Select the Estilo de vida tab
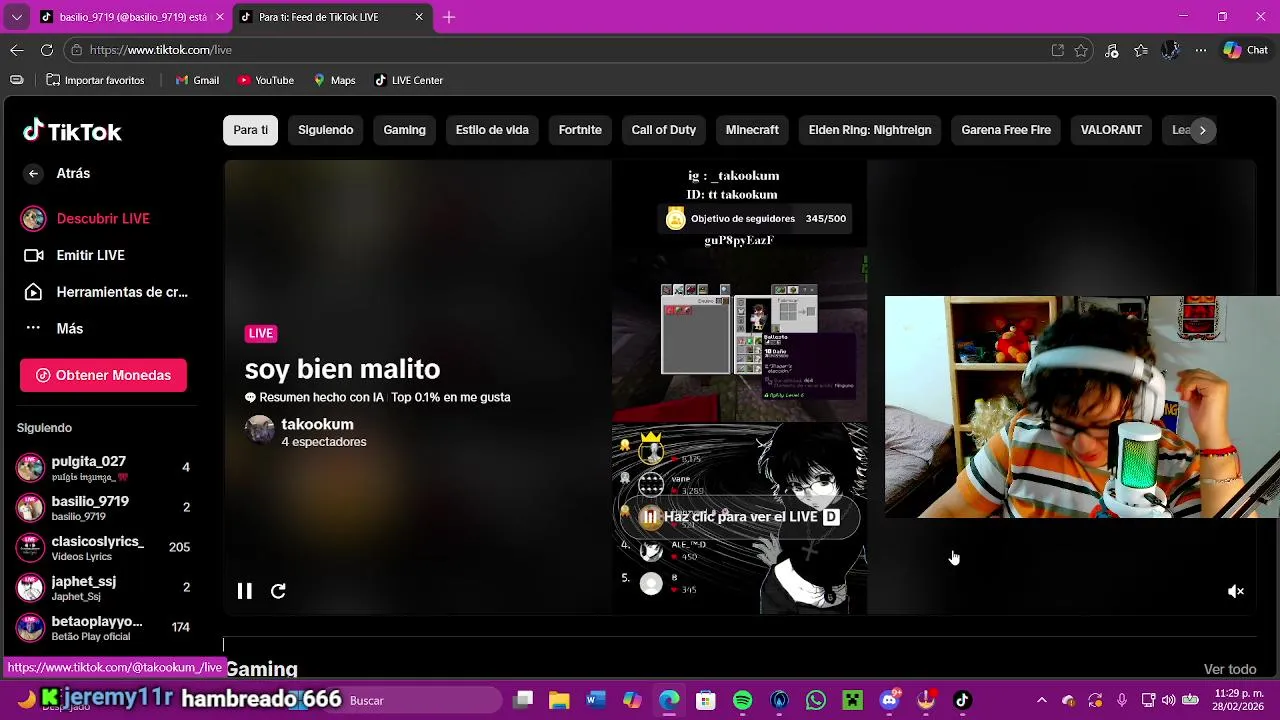Image resolution: width=1280 pixels, height=720 pixels. 492,130
